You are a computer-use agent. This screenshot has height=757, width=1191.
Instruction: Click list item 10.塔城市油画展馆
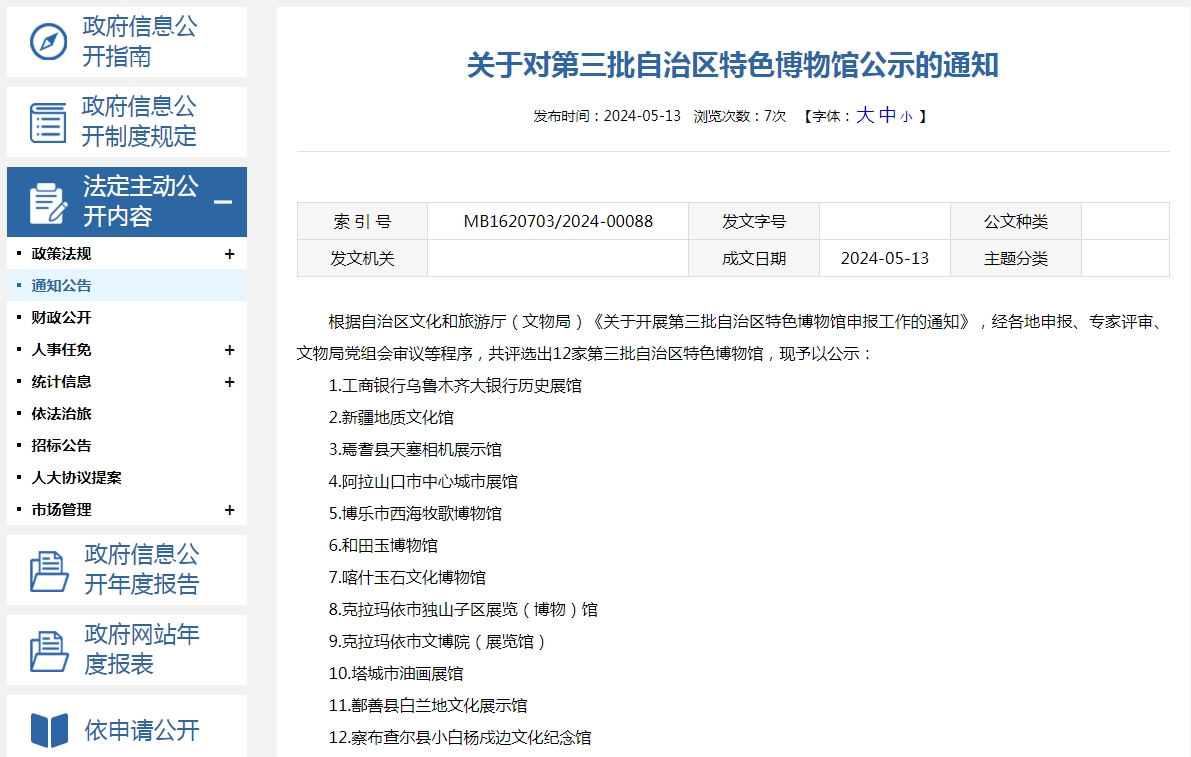click(396, 673)
